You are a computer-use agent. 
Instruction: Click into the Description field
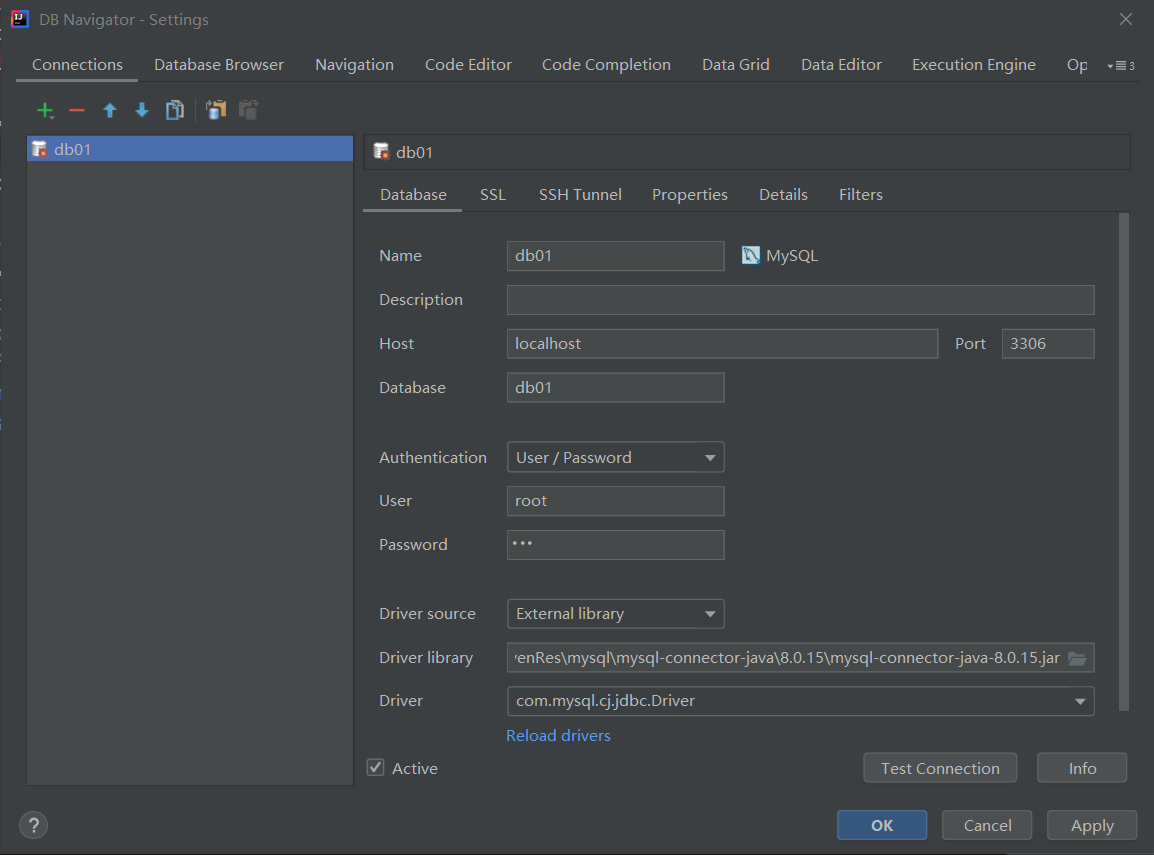pos(800,299)
